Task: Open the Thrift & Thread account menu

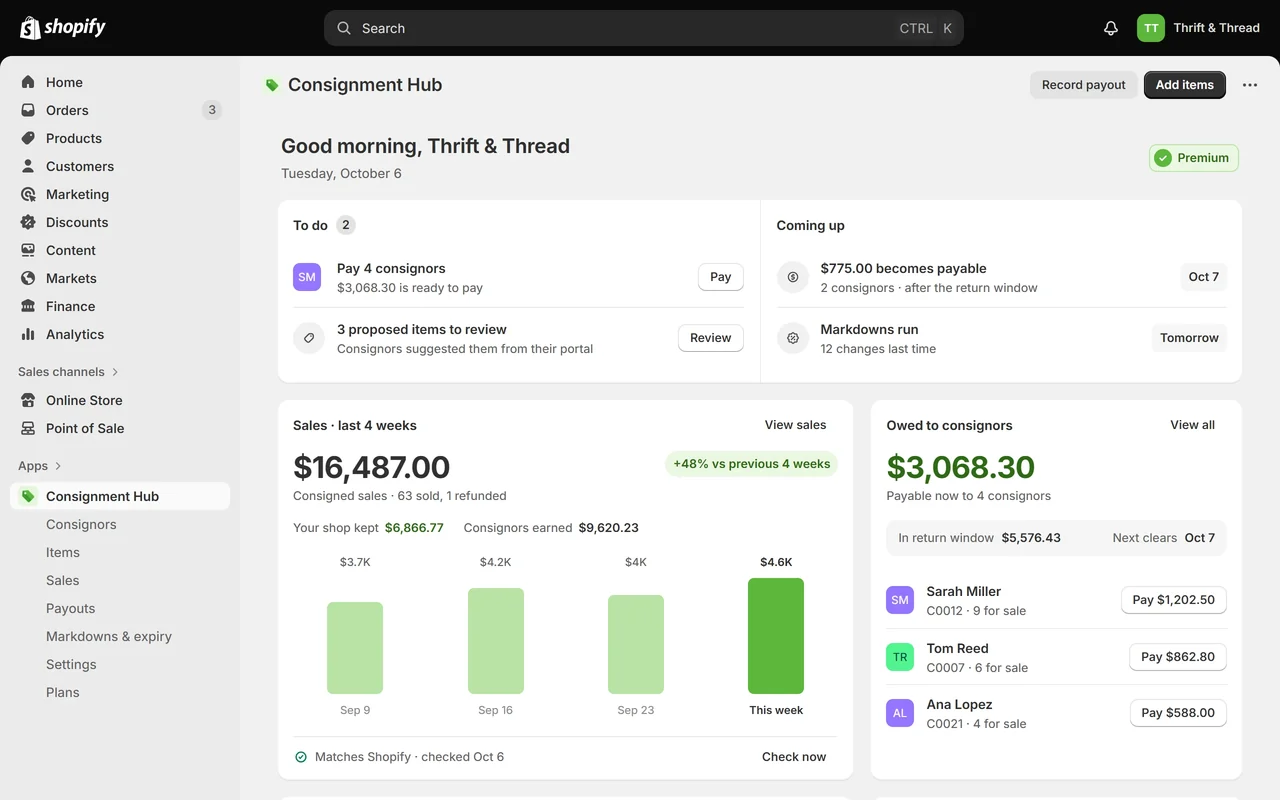Action: (x=1199, y=28)
